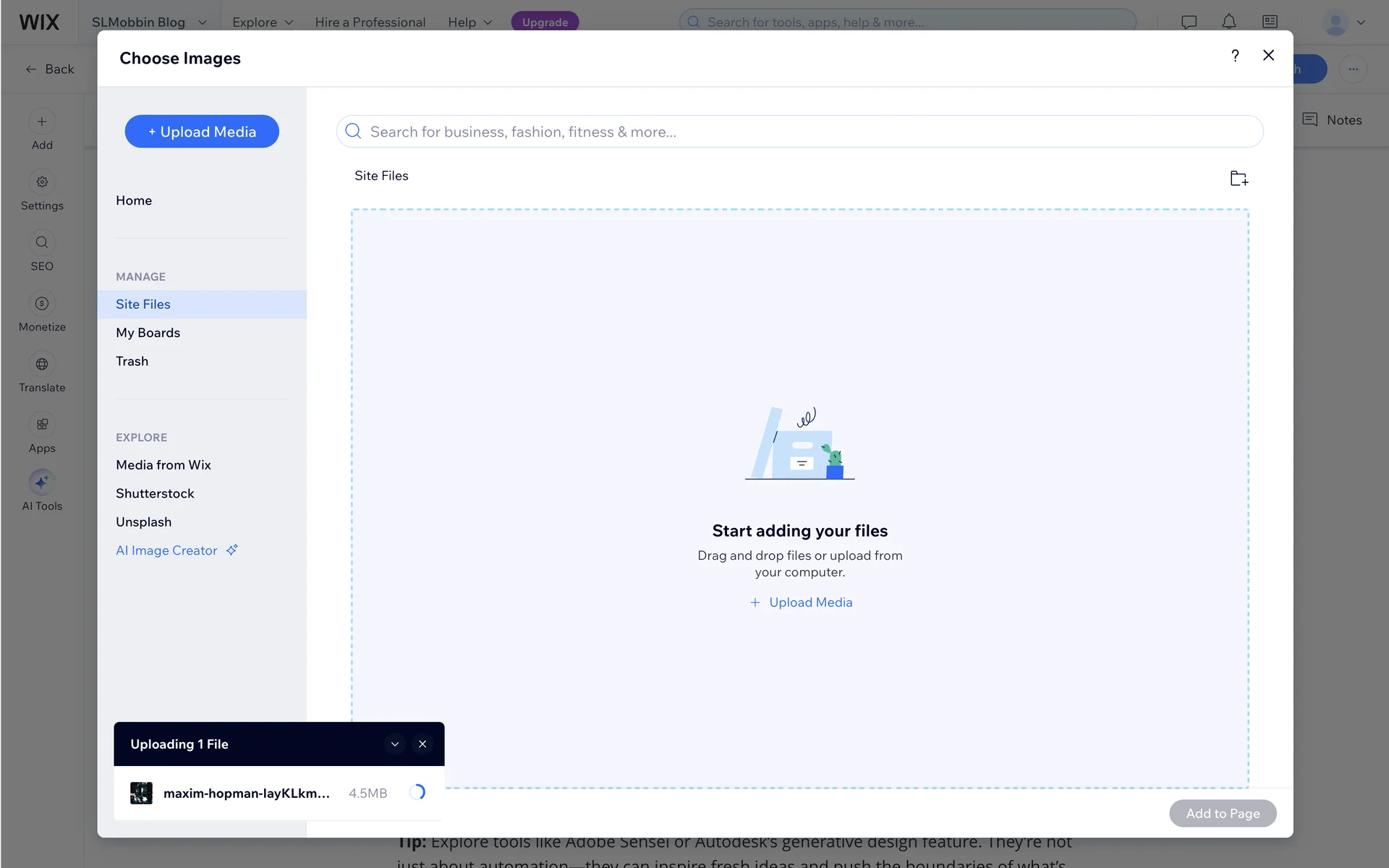Click the blue Upload Media button

(x=202, y=132)
